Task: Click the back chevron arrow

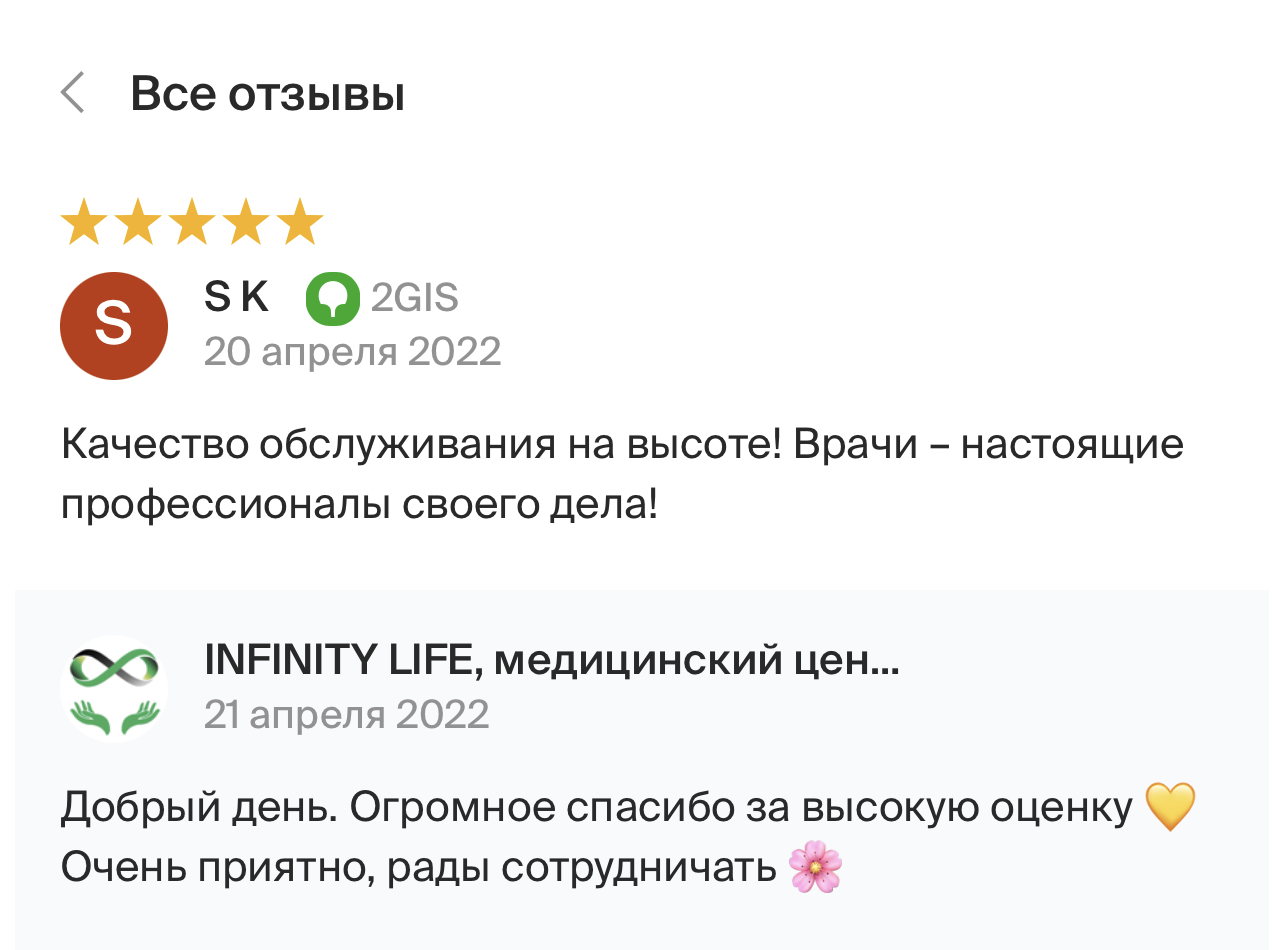Action: tap(72, 94)
